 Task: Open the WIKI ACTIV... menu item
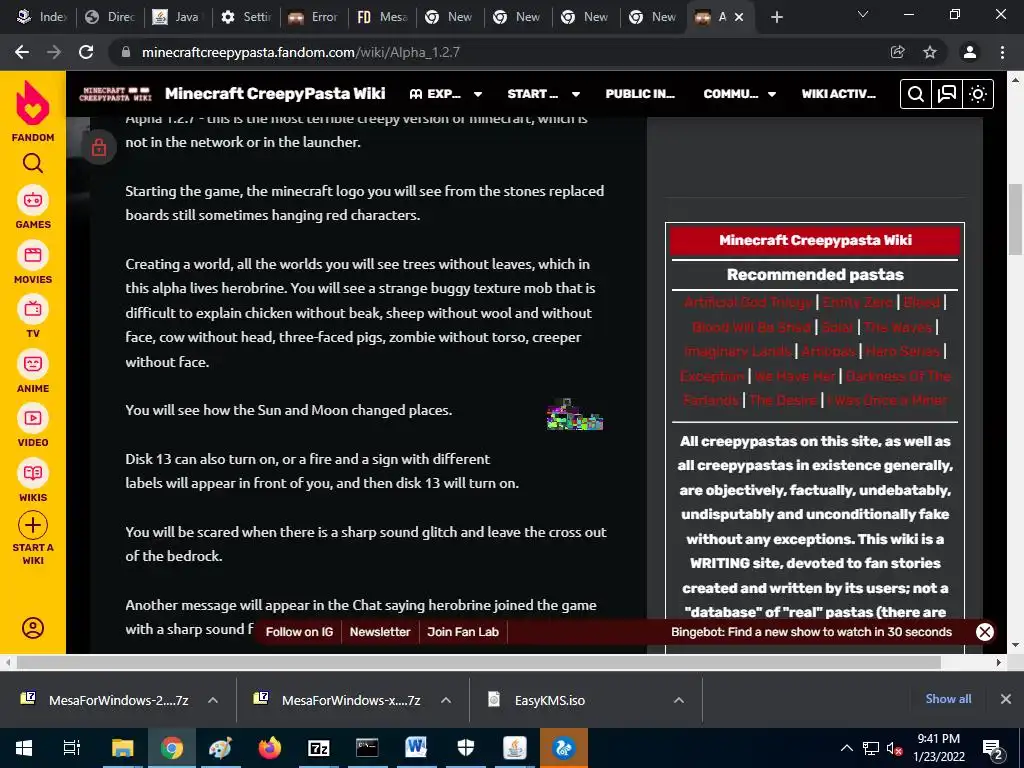pos(839,94)
